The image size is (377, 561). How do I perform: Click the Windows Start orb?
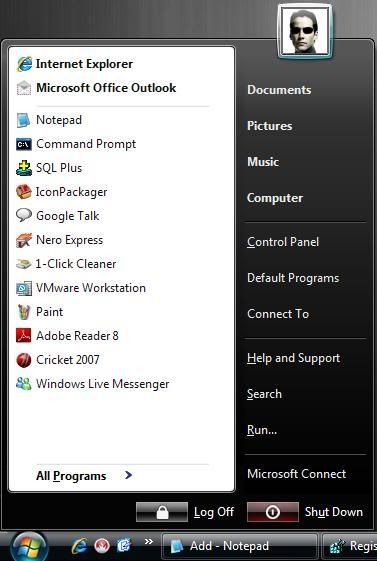tap(29, 546)
